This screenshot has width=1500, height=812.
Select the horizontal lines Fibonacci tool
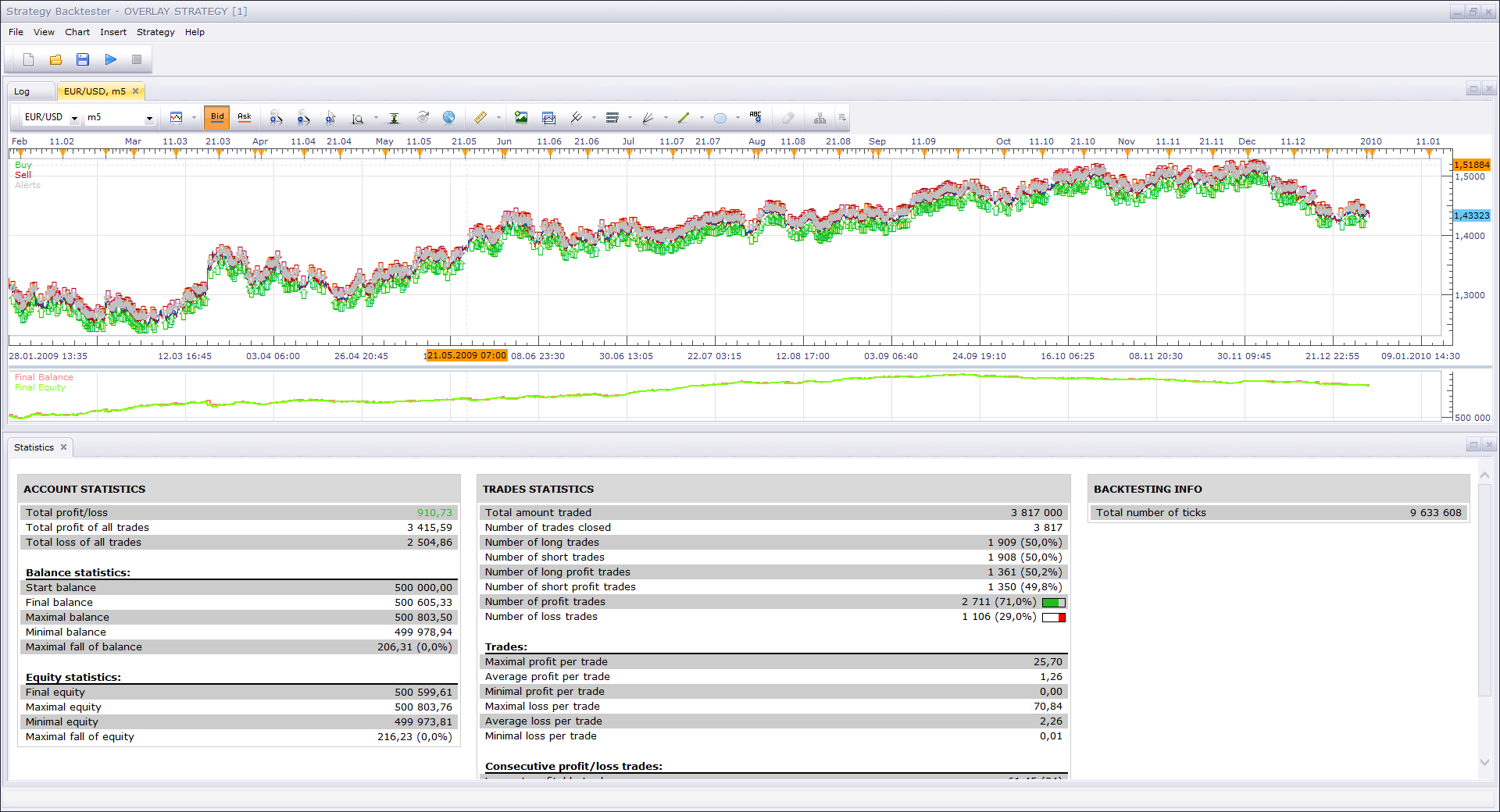point(612,118)
